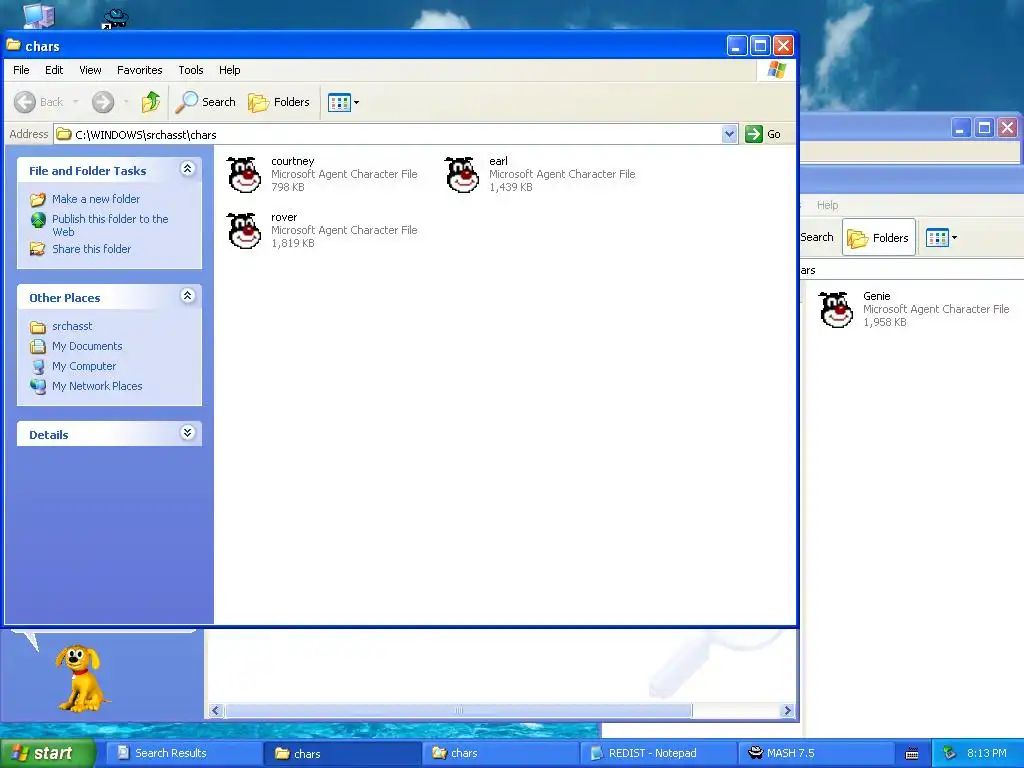Click the horizontal scrollbar thumb
The height and width of the screenshot is (768, 1024).
pos(458,711)
